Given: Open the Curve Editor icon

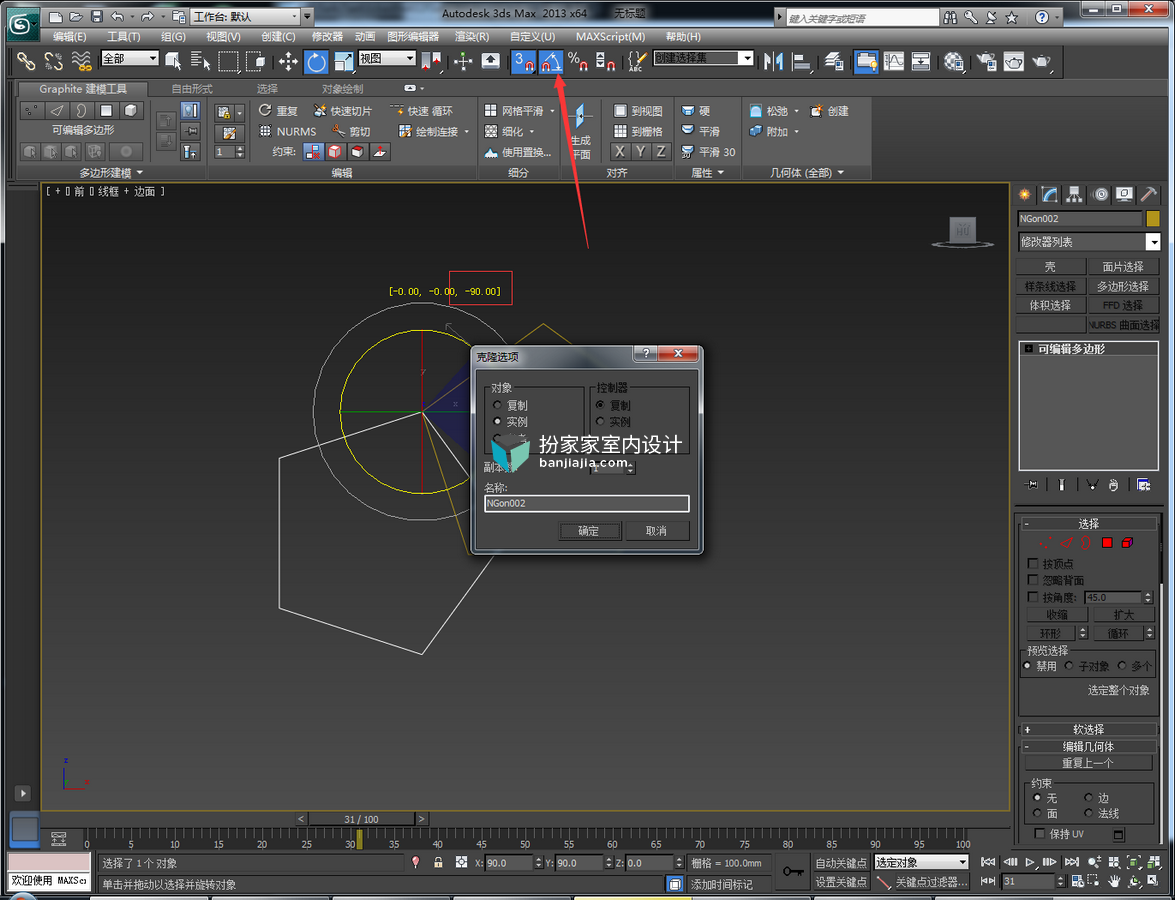Looking at the screenshot, I should (894, 61).
